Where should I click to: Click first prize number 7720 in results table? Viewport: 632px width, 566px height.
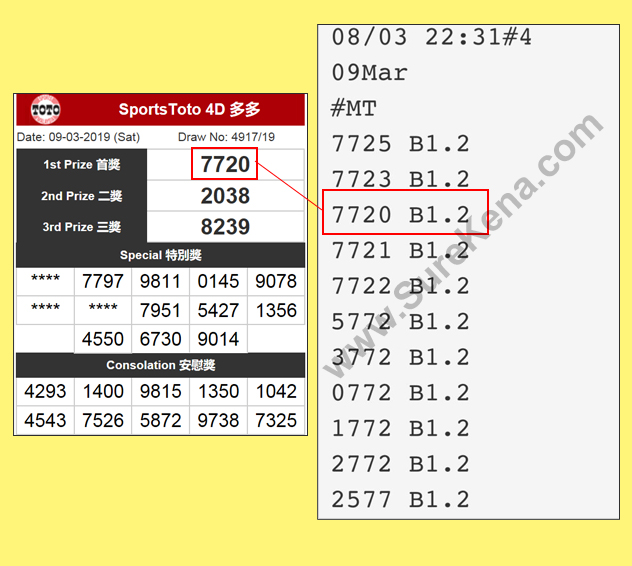(x=225, y=164)
